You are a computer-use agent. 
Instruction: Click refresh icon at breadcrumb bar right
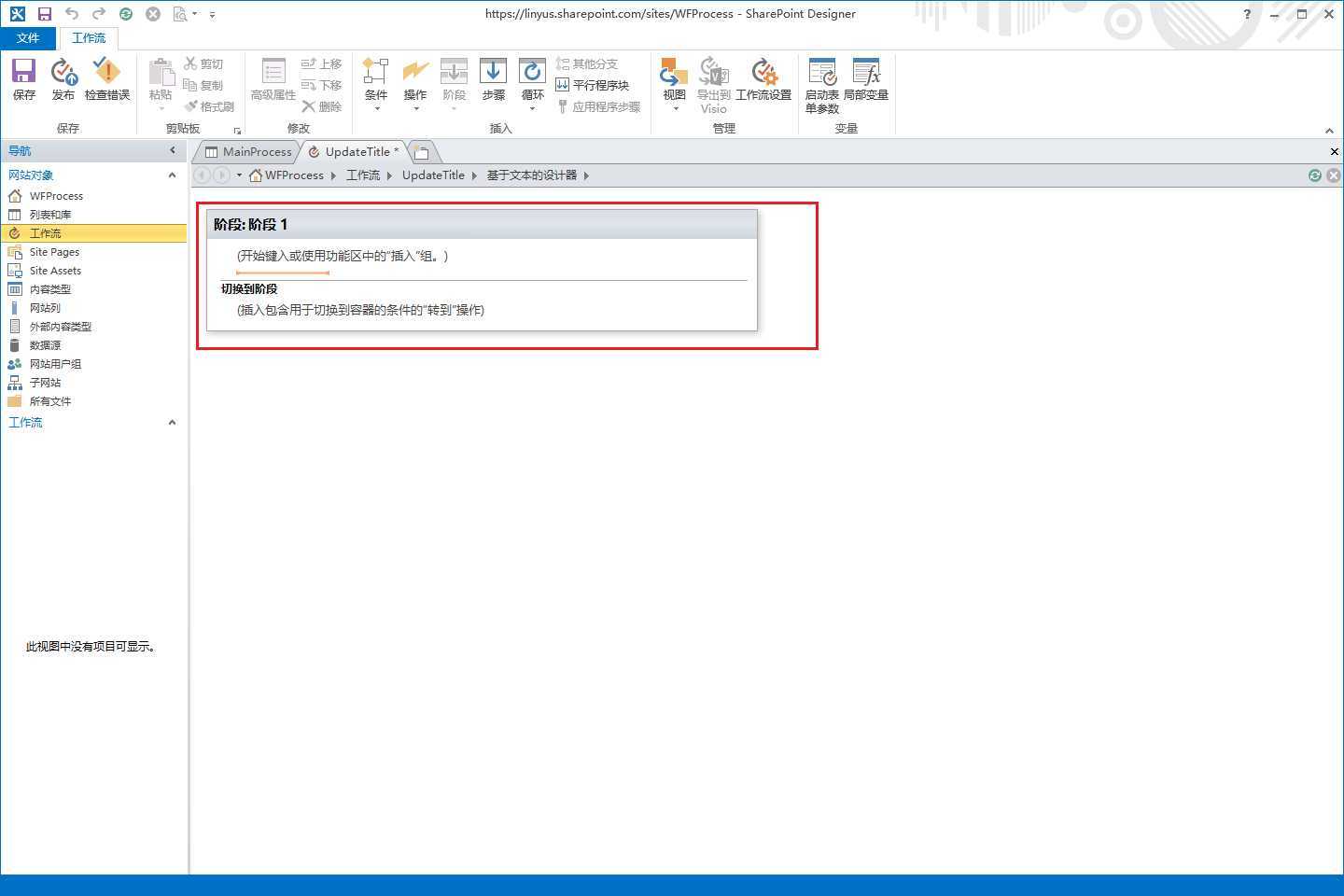coord(1315,175)
